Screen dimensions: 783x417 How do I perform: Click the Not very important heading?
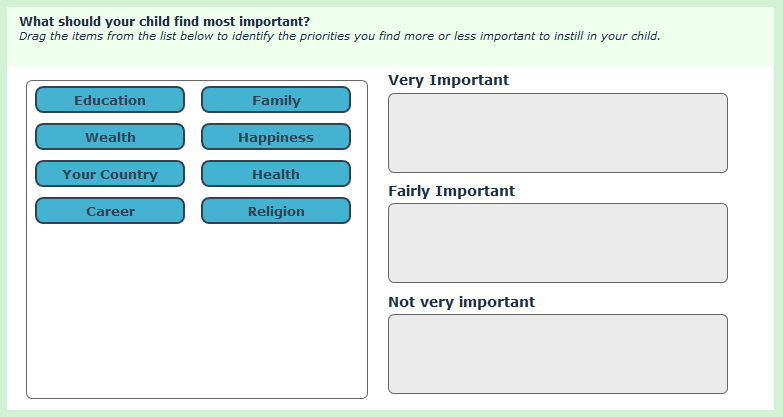pyautogui.click(x=461, y=302)
